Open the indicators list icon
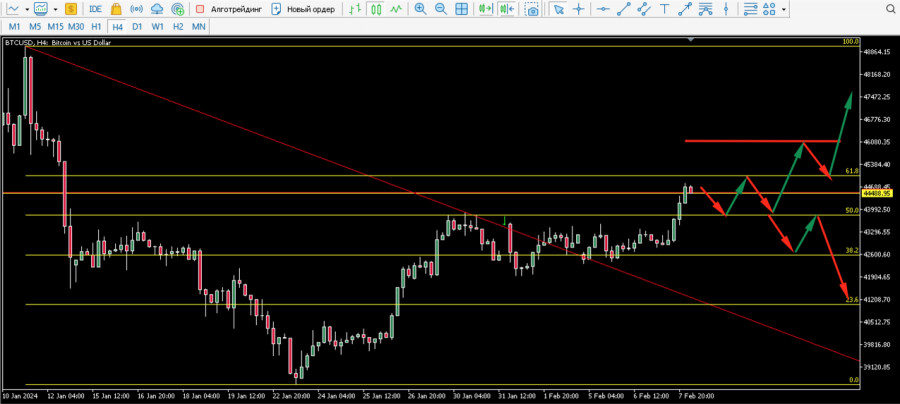Image resolution: width=900 pixels, height=404 pixels. 40,9
